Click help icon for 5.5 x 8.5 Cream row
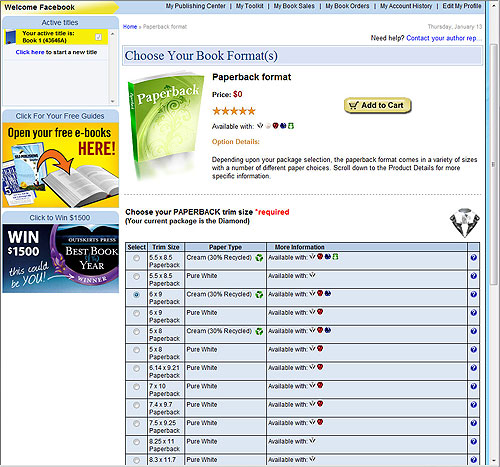 coord(474,258)
